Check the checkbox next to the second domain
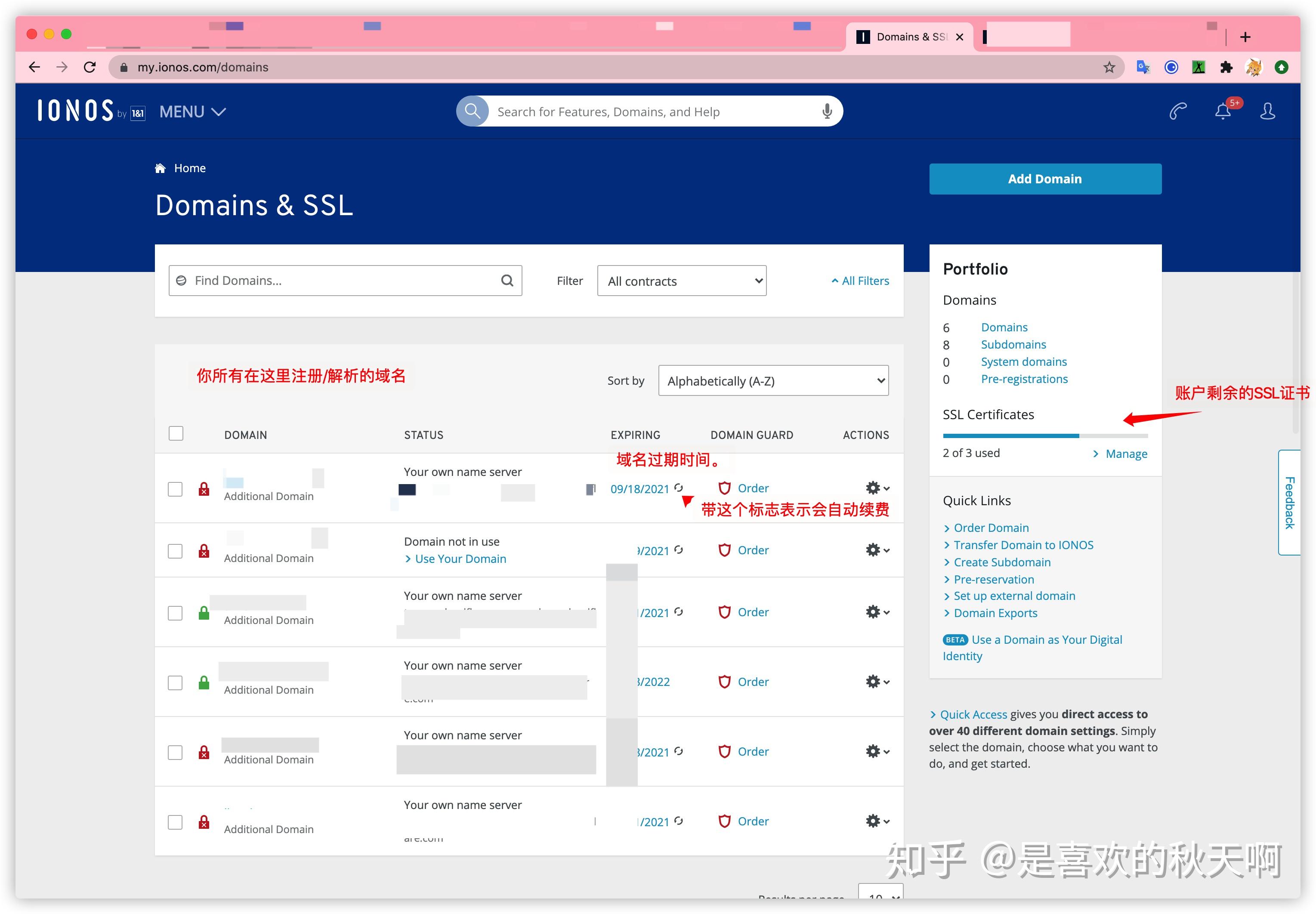This screenshot has width=1316, height=914. 175,550
